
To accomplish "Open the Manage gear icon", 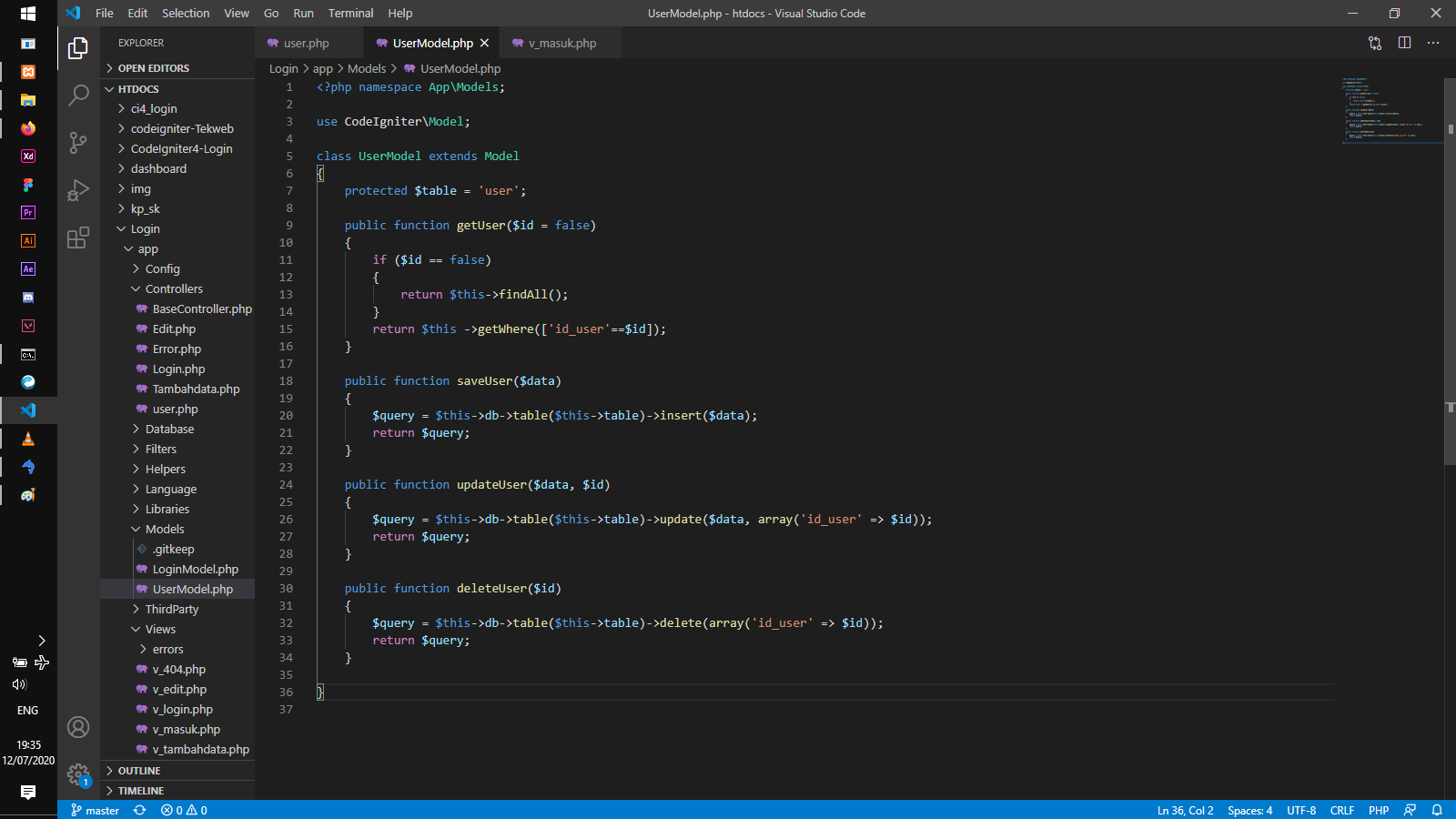I will (x=78, y=774).
